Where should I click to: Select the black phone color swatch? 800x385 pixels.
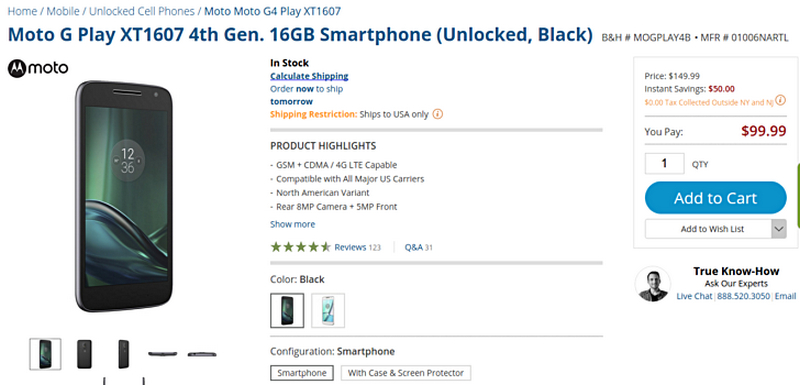[x=287, y=311]
